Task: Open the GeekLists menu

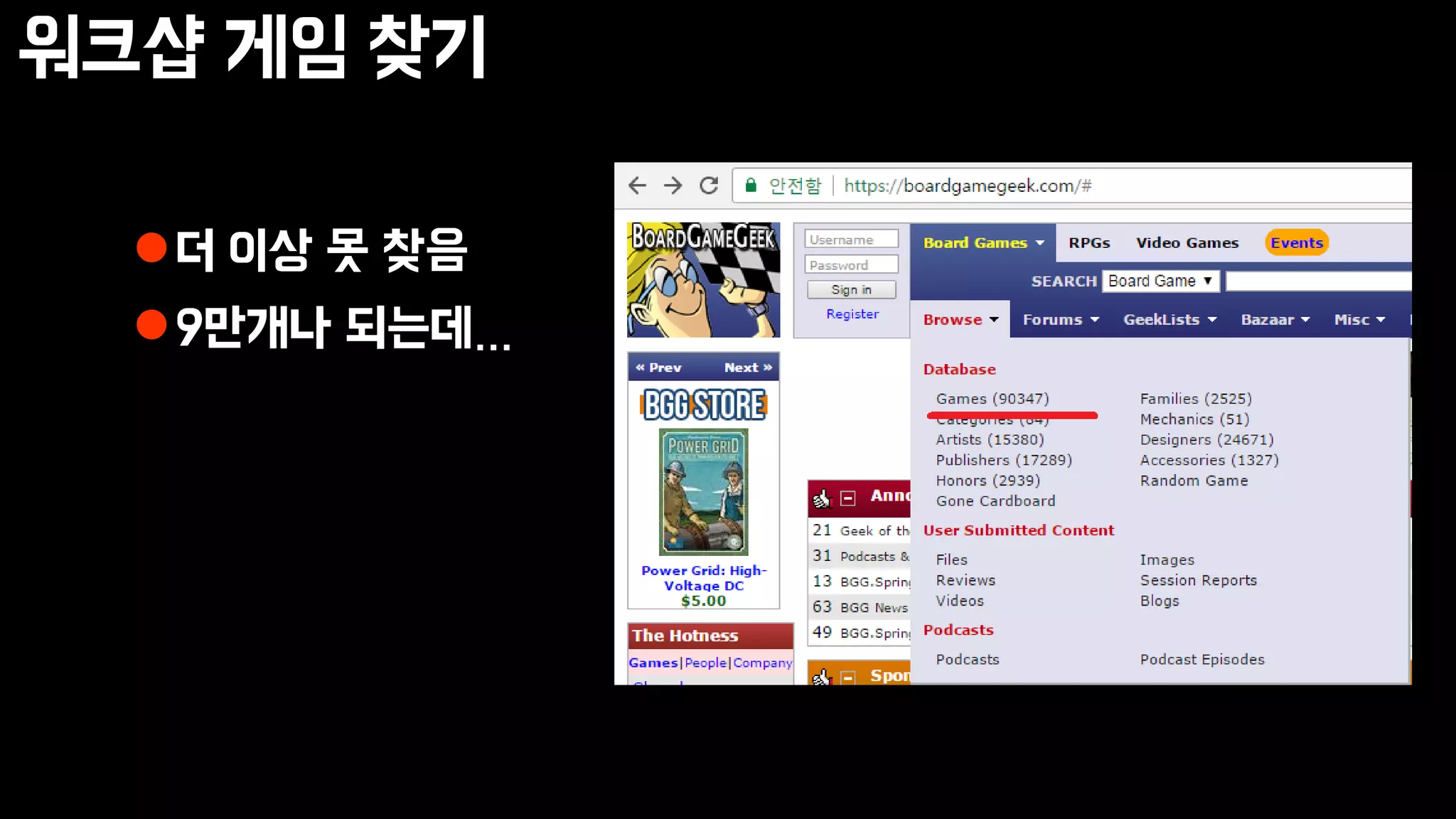Action: tap(1169, 320)
